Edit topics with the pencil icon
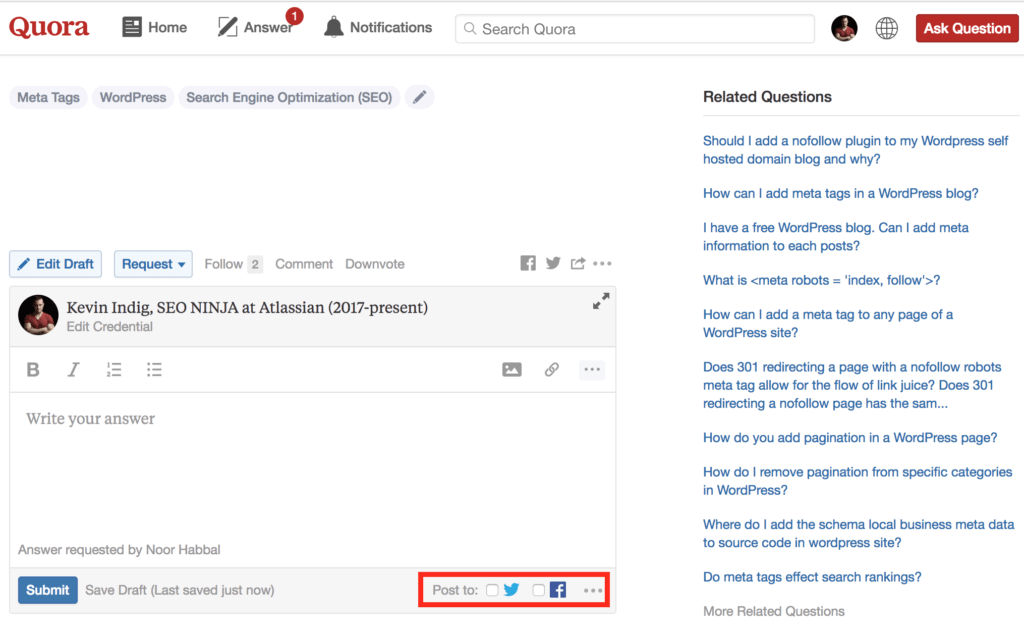The width and height of the screenshot is (1024, 634). coord(420,97)
